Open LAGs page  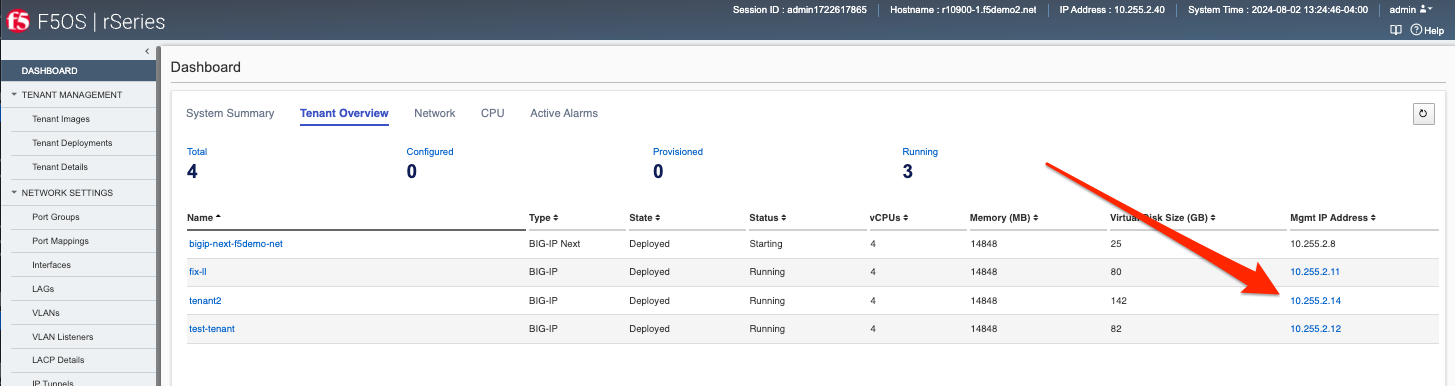tap(43, 288)
